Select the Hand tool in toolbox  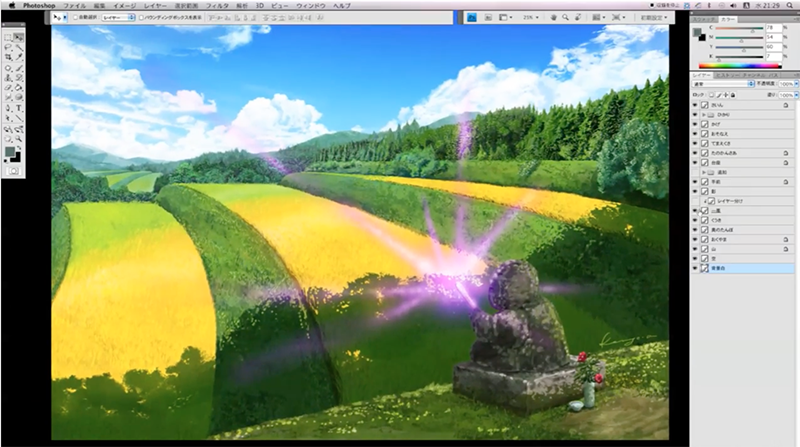point(8,138)
